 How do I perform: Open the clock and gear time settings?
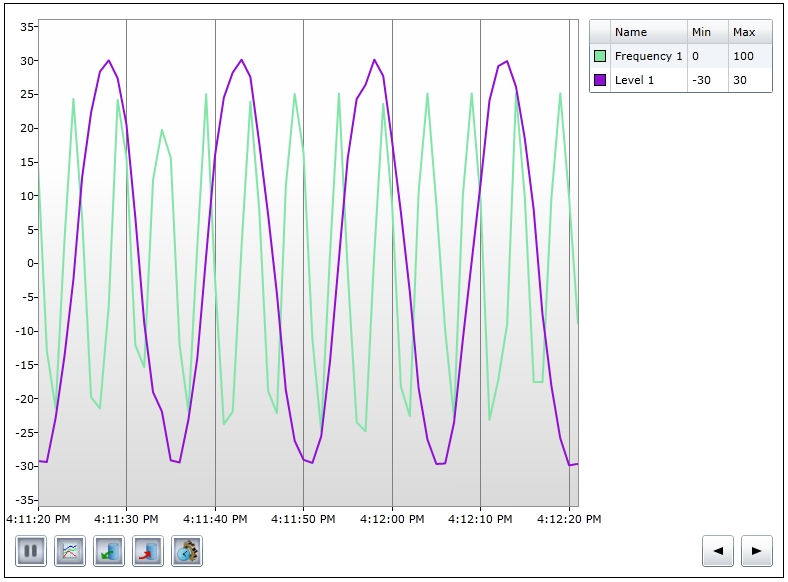[187, 550]
